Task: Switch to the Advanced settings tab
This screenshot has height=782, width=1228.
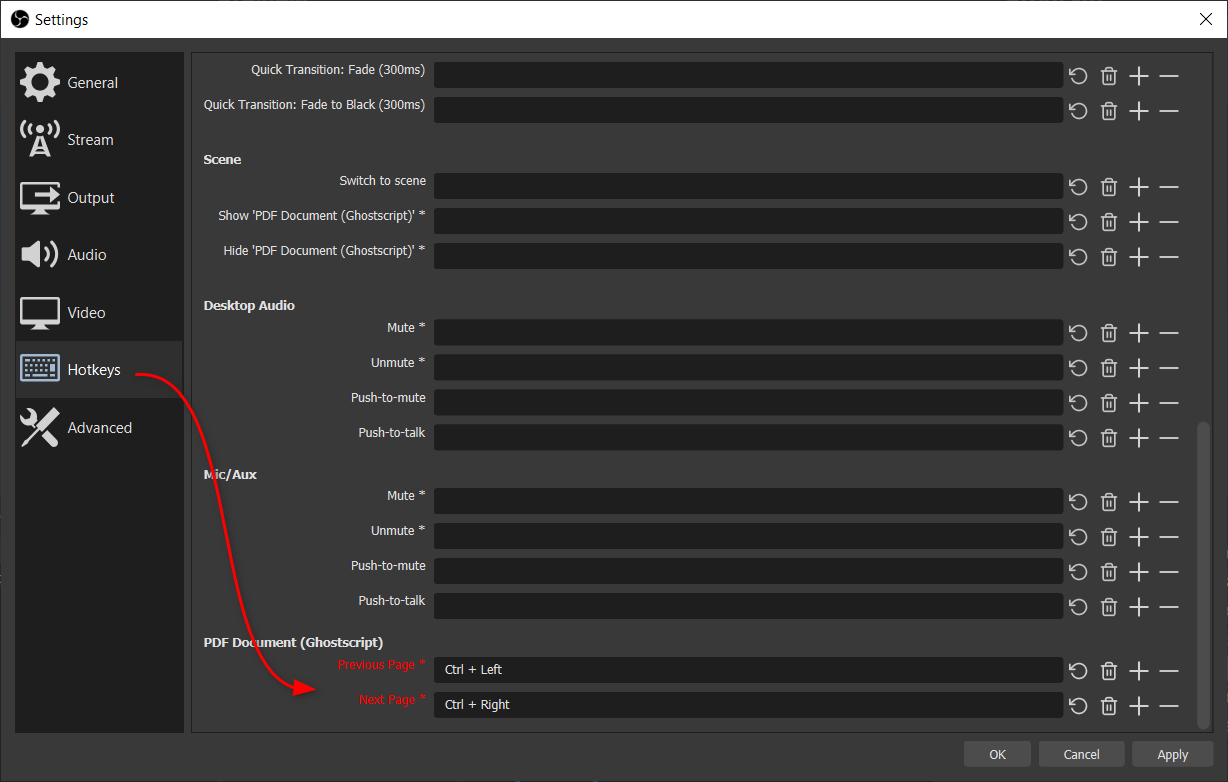Action: 99,427
